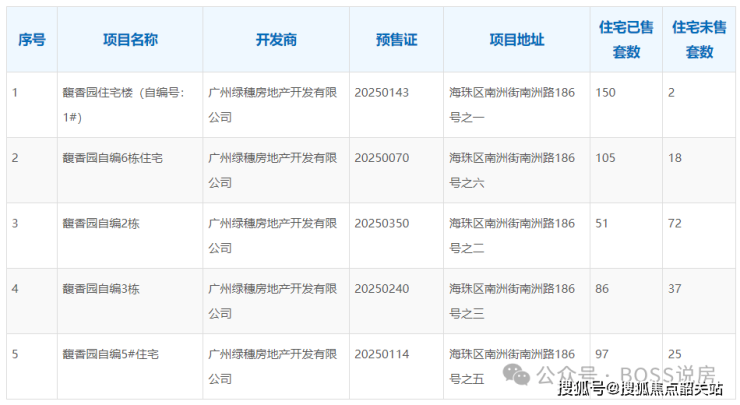Click the 项目名称 column header
Image resolution: width=740 pixels, height=405 pixels.
[130, 40]
